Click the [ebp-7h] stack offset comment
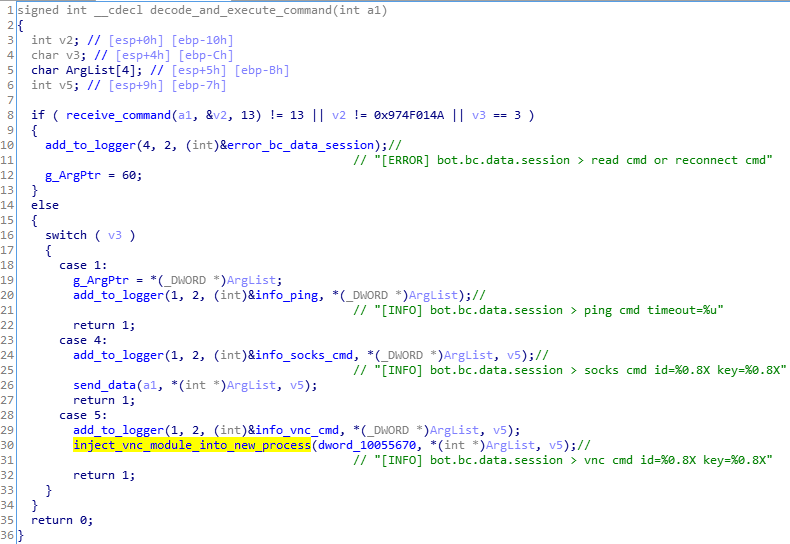This screenshot has height=544, width=790. tap(199, 86)
